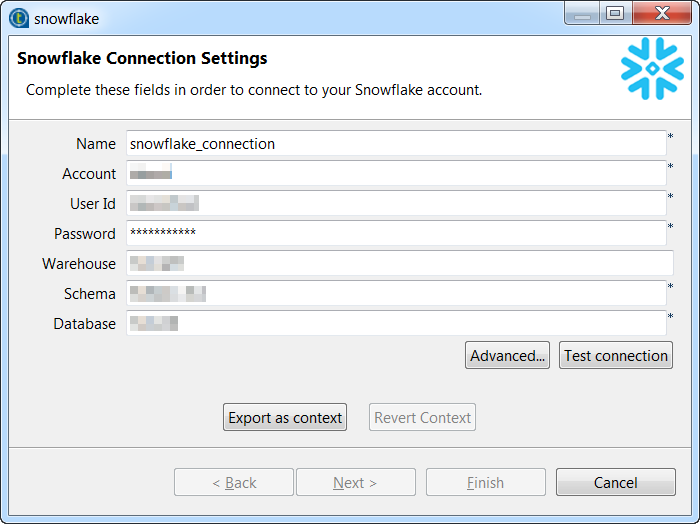Focus the Account text field
The width and height of the screenshot is (700, 524).
tap(396, 174)
